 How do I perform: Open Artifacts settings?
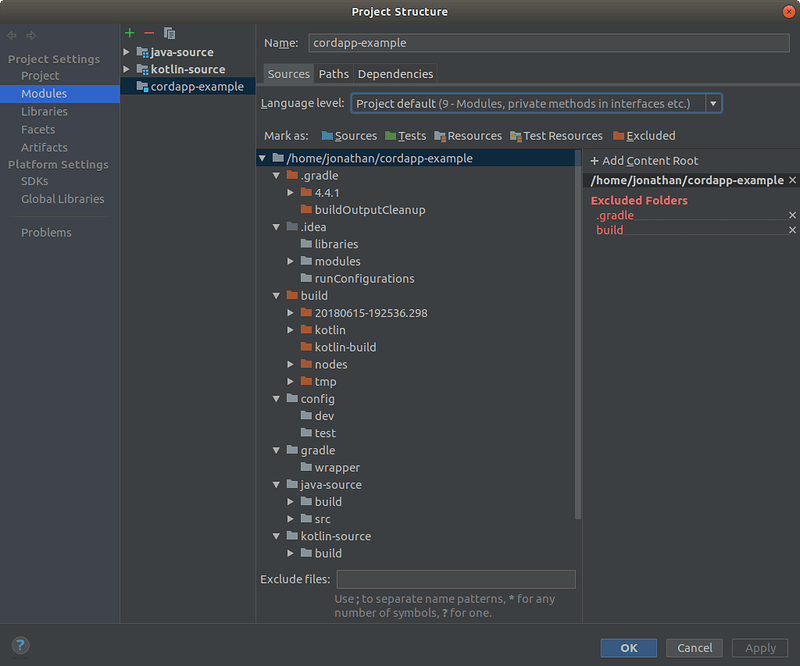point(44,147)
